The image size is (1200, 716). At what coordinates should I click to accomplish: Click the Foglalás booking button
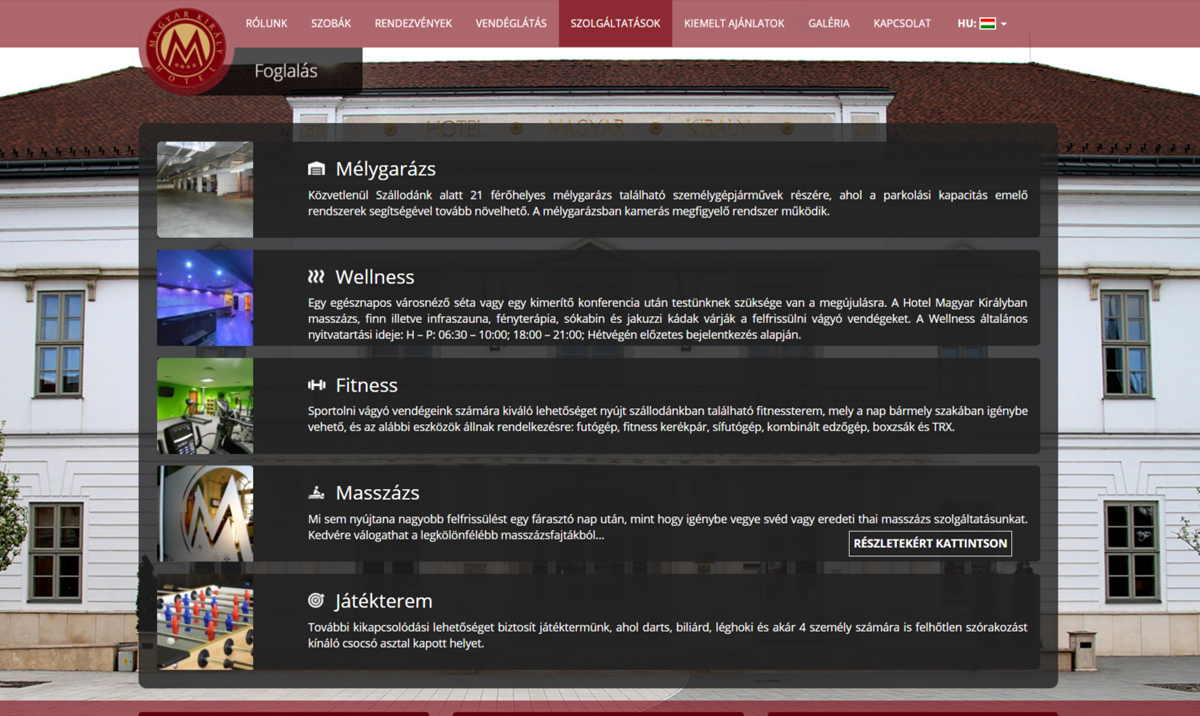[x=286, y=71]
